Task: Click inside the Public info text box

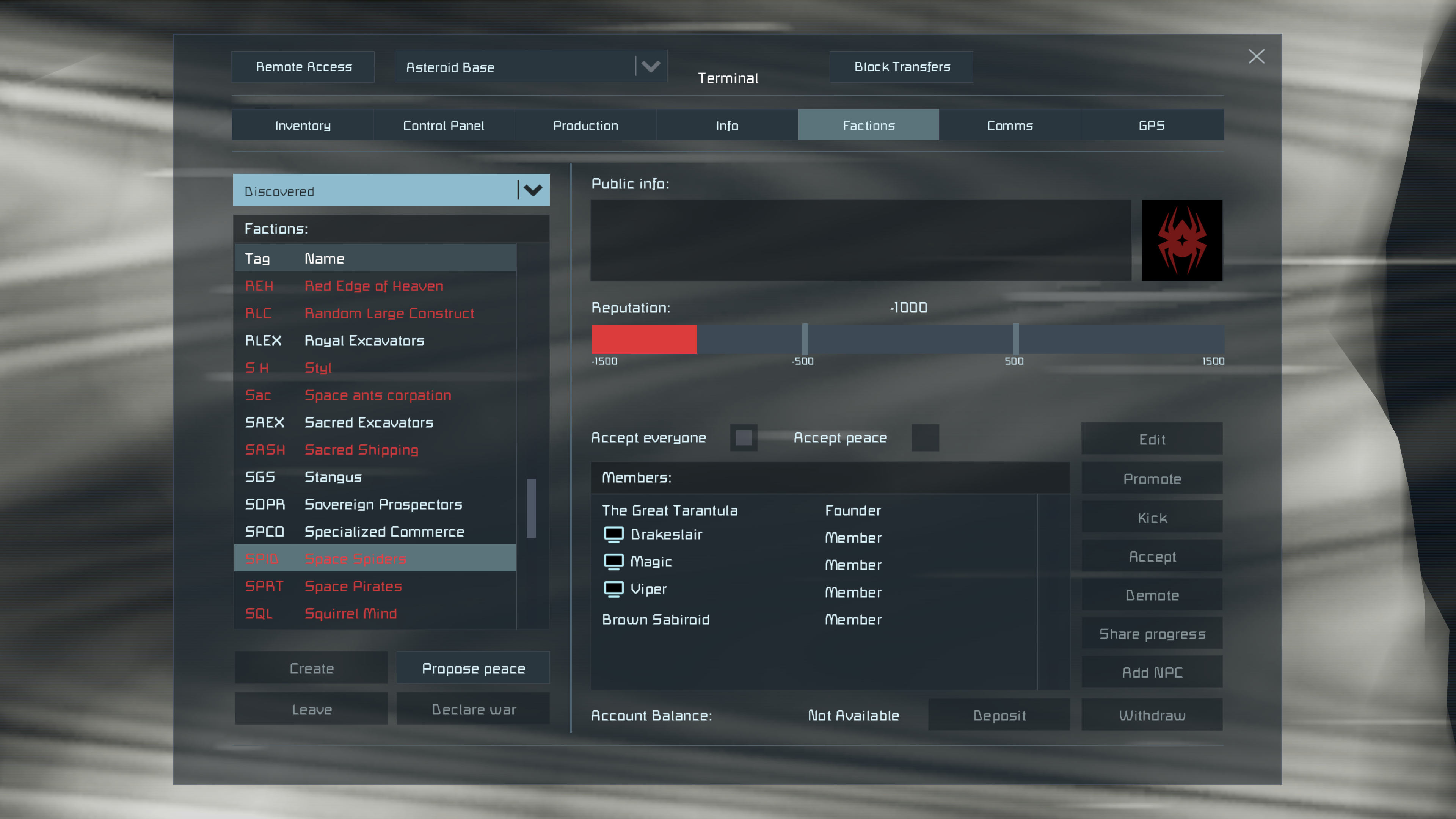Action: [x=860, y=240]
